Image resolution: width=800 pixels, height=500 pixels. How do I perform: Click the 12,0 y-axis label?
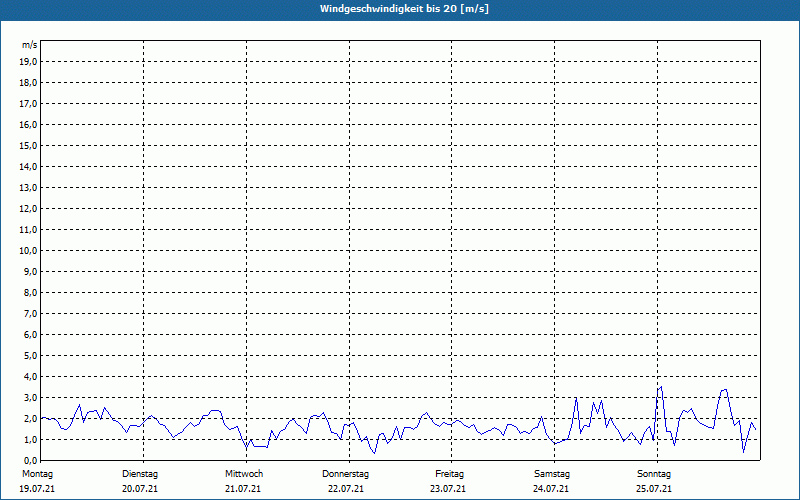30,208
